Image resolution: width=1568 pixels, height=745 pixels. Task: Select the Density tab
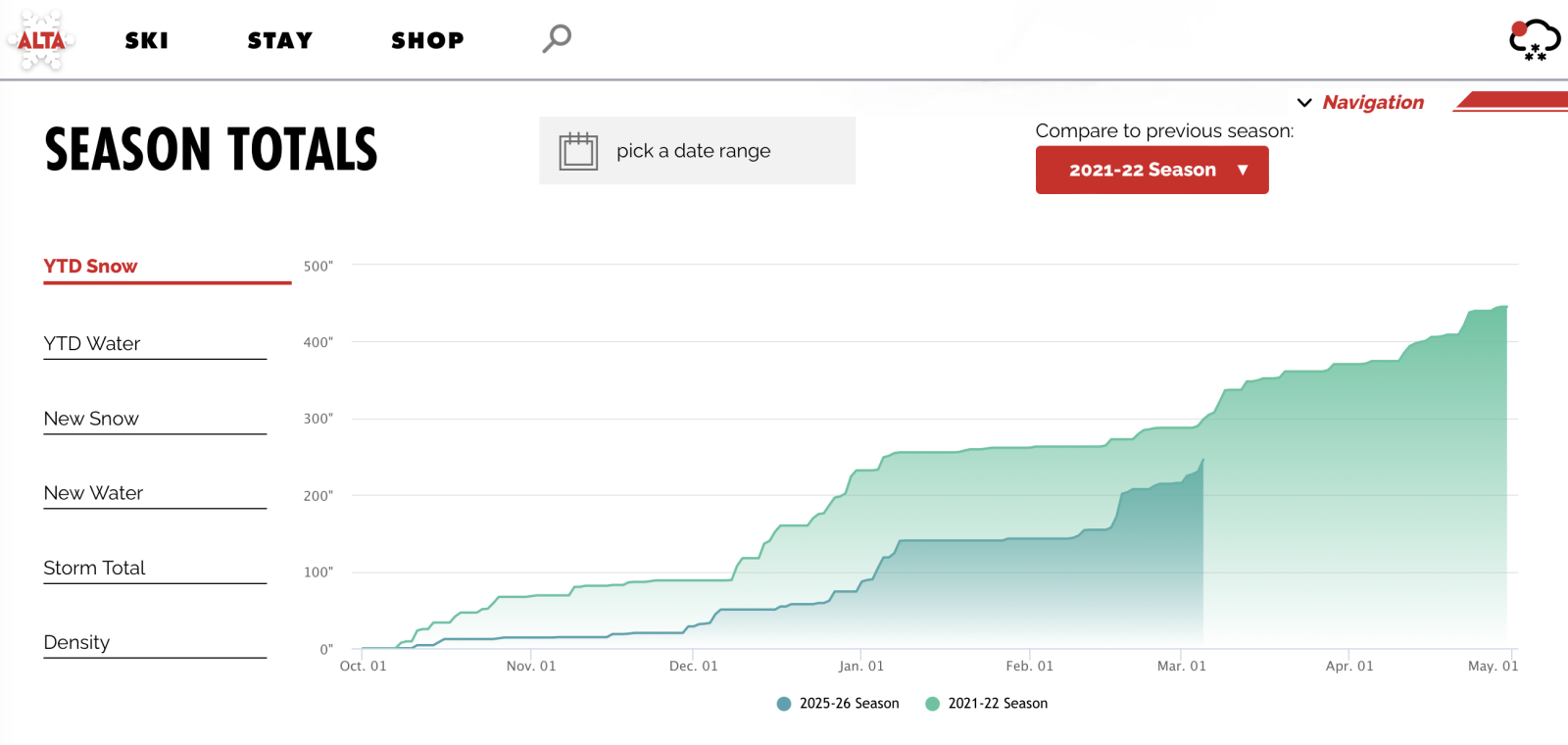76,642
